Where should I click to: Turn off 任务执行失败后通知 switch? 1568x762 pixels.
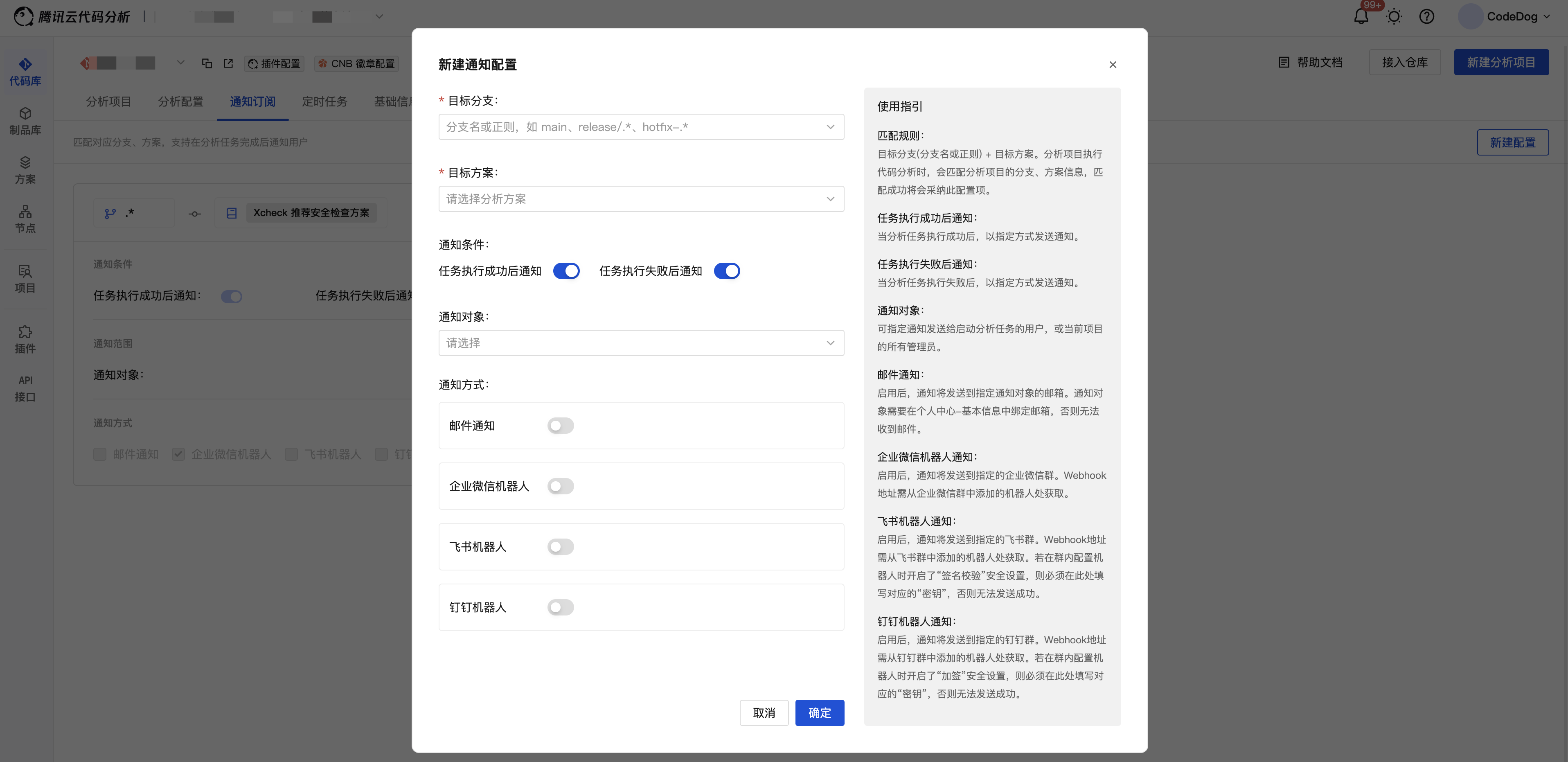coord(727,271)
